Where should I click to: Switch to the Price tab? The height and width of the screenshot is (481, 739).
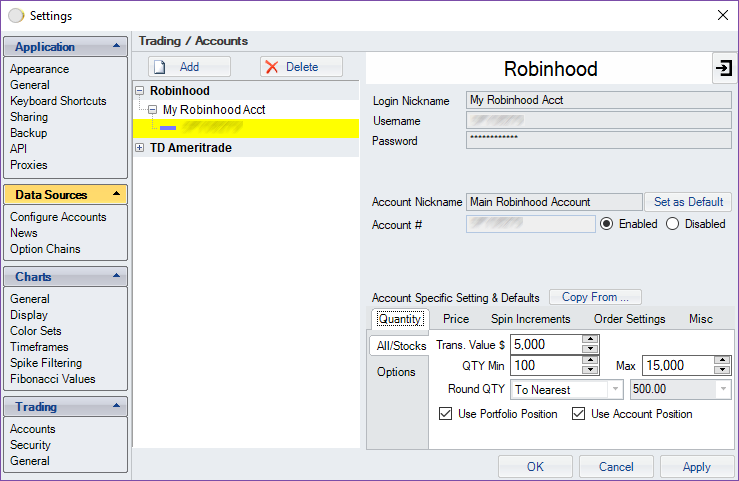[456, 319]
